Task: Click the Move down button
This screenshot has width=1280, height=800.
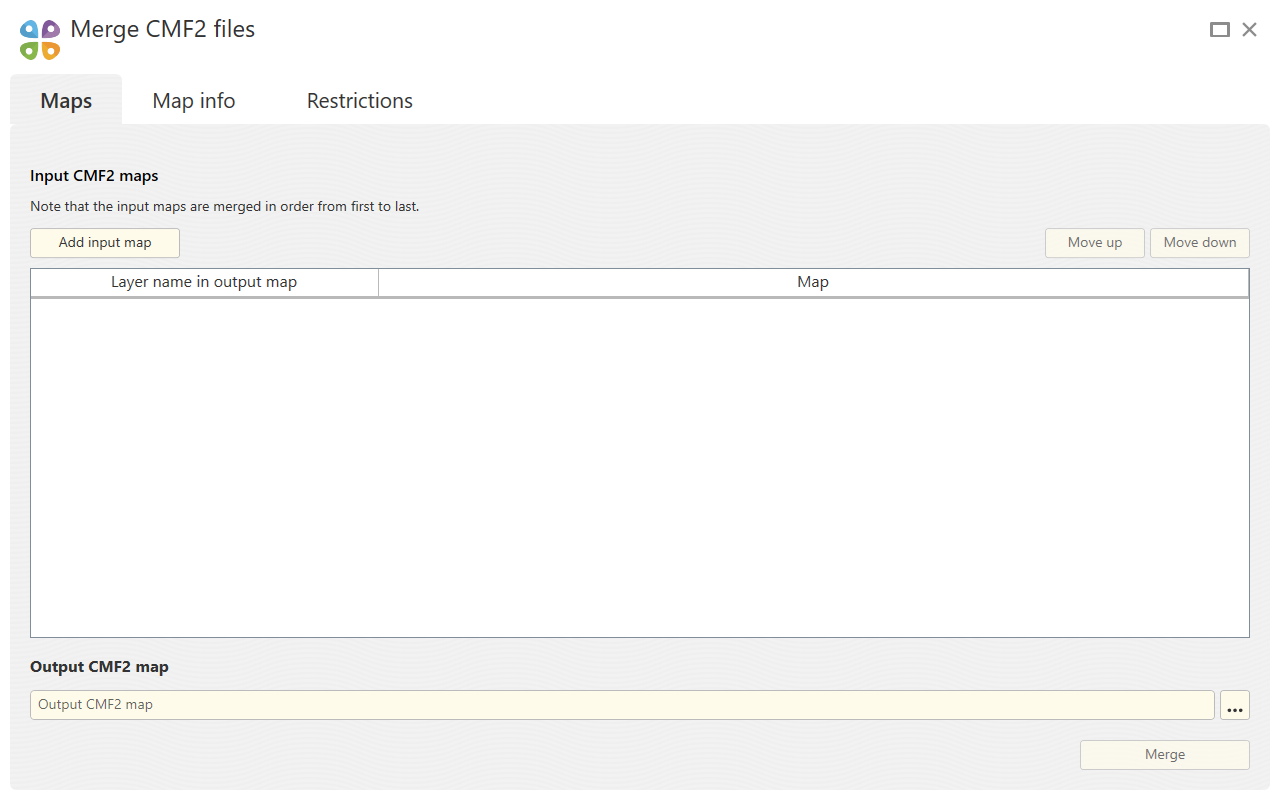Action: tap(1200, 243)
